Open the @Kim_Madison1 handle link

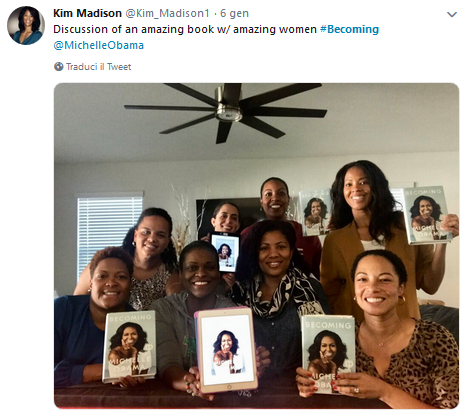click(x=167, y=13)
